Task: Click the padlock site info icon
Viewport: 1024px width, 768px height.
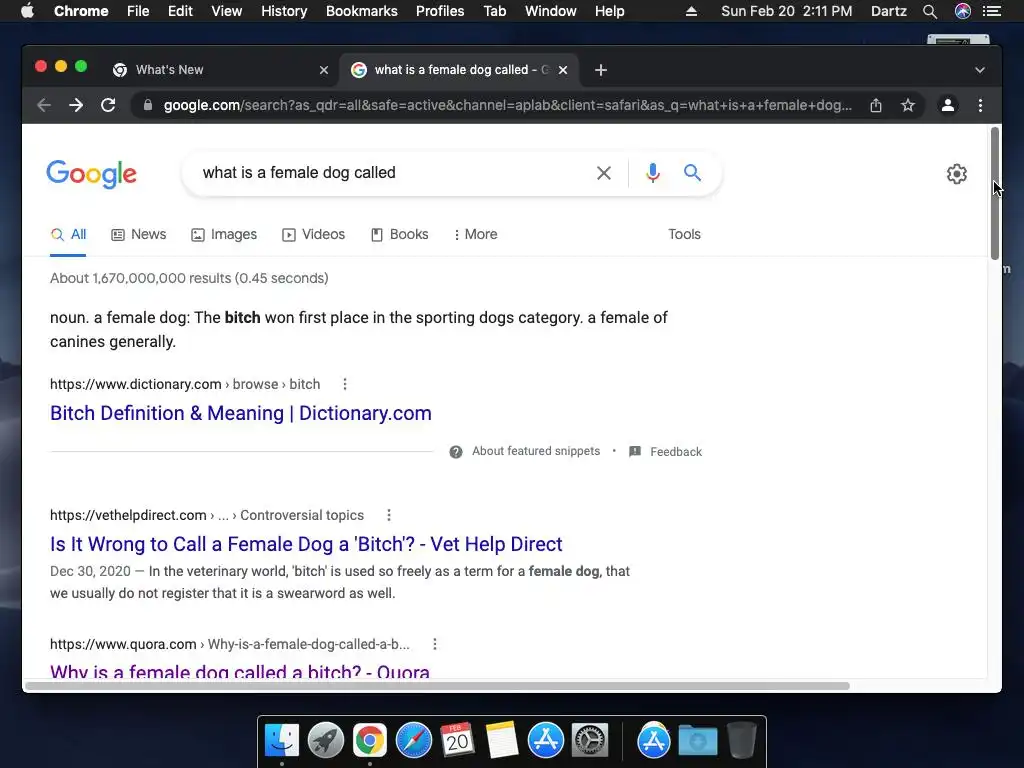Action: (x=148, y=105)
